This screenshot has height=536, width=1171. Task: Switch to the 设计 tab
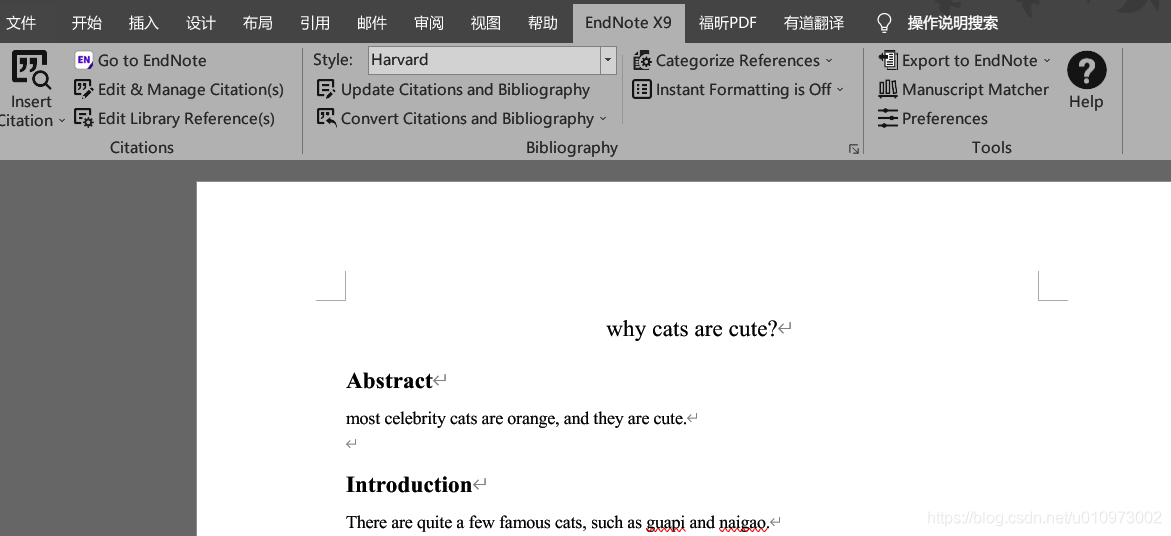click(x=201, y=23)
